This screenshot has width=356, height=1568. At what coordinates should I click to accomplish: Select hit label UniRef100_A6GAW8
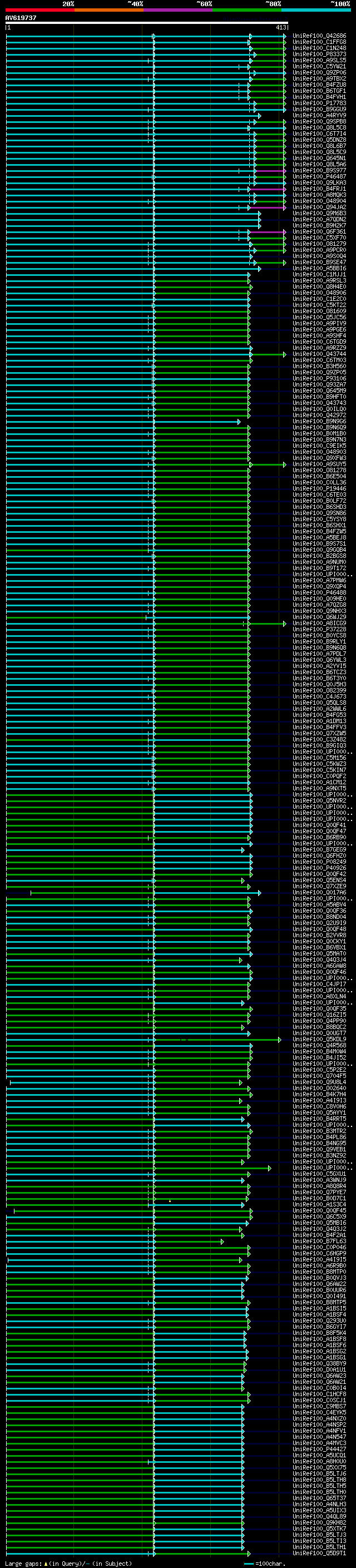pyautogui.click(x=319, y=966)
